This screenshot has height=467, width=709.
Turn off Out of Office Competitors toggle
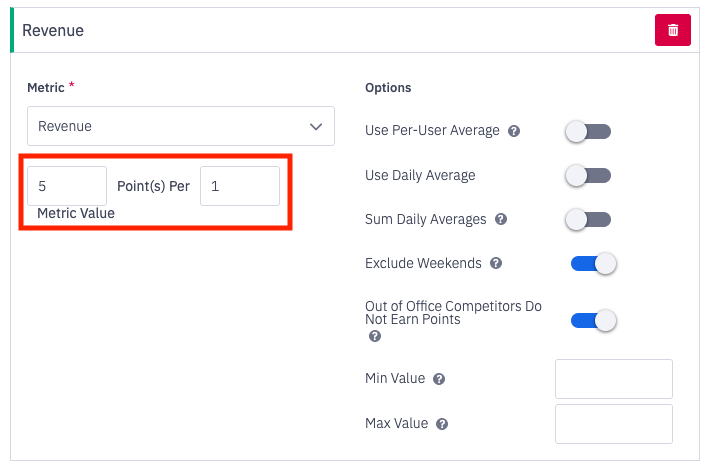tap(593, 321)
